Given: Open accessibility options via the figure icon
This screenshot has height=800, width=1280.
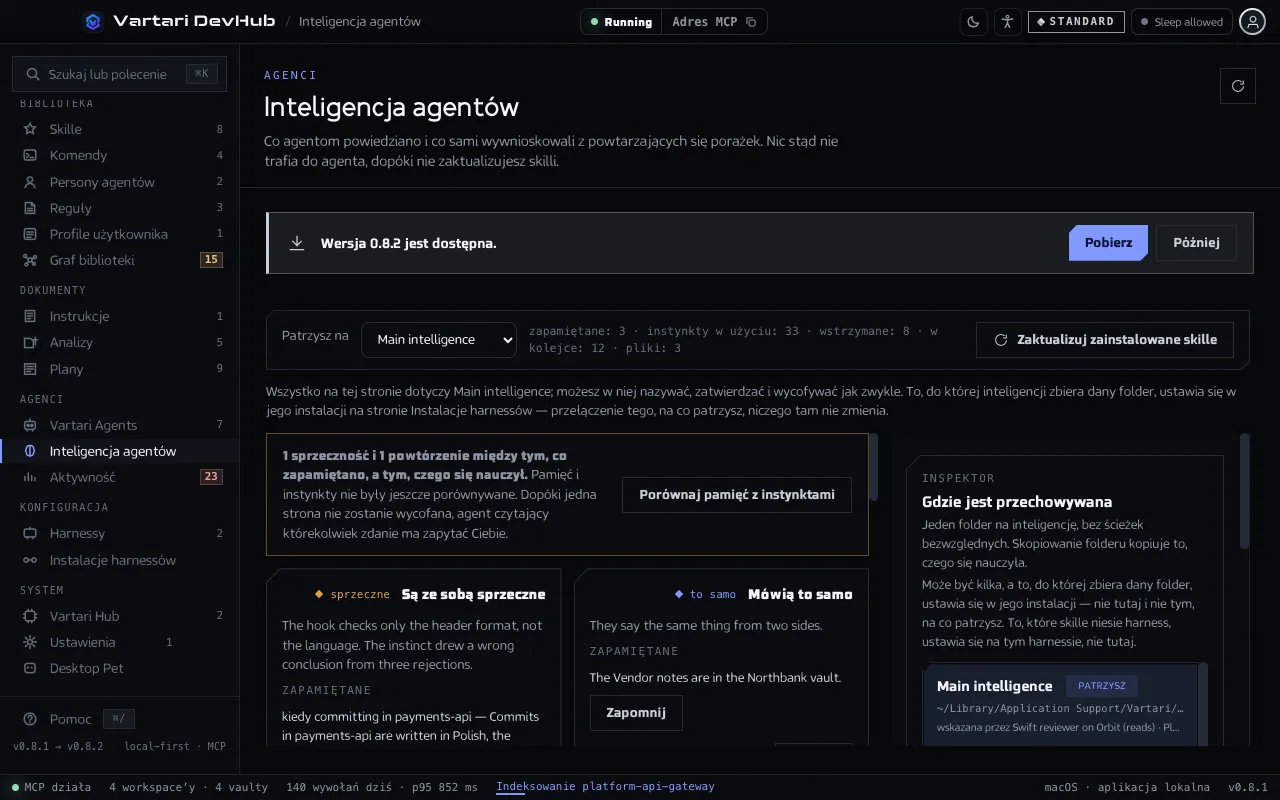Looking at the screenshot, I should pyautogui.click(x=1007, y=22).
